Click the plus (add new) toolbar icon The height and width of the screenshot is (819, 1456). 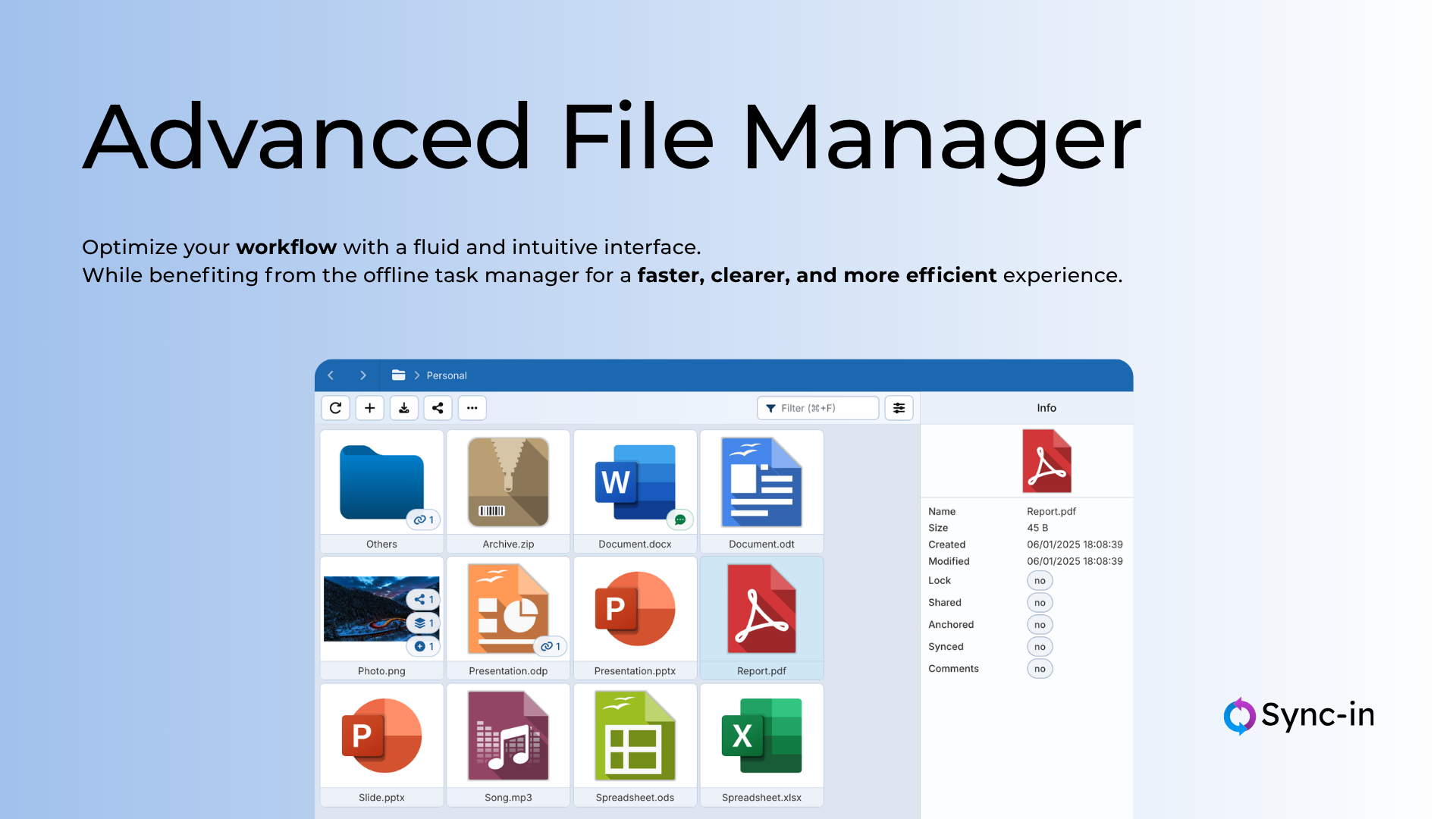369,408
